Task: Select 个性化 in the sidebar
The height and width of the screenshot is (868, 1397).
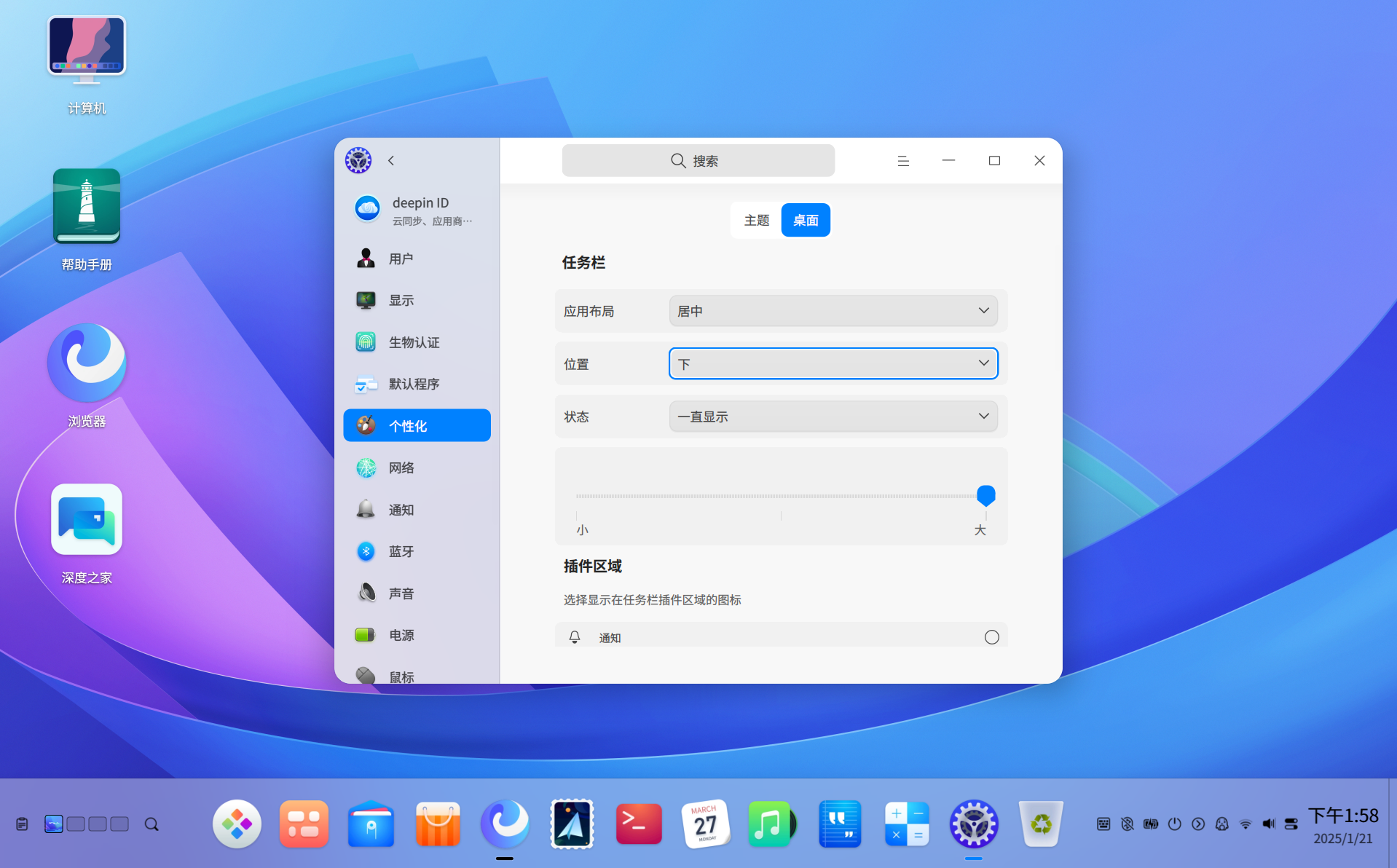Action: (417, 425)
